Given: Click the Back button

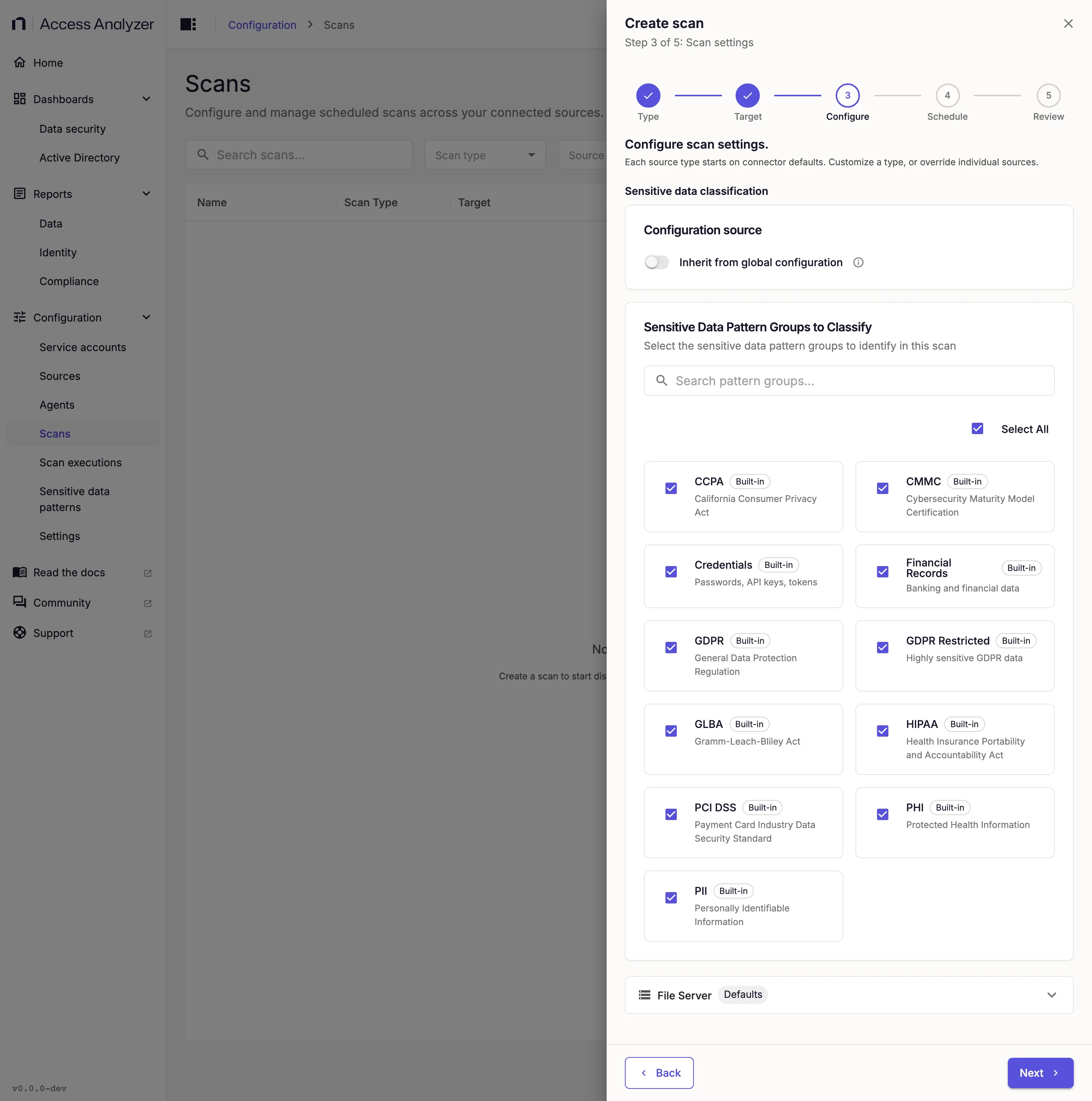Looking at the screenshot, I should coord(659,1073).
